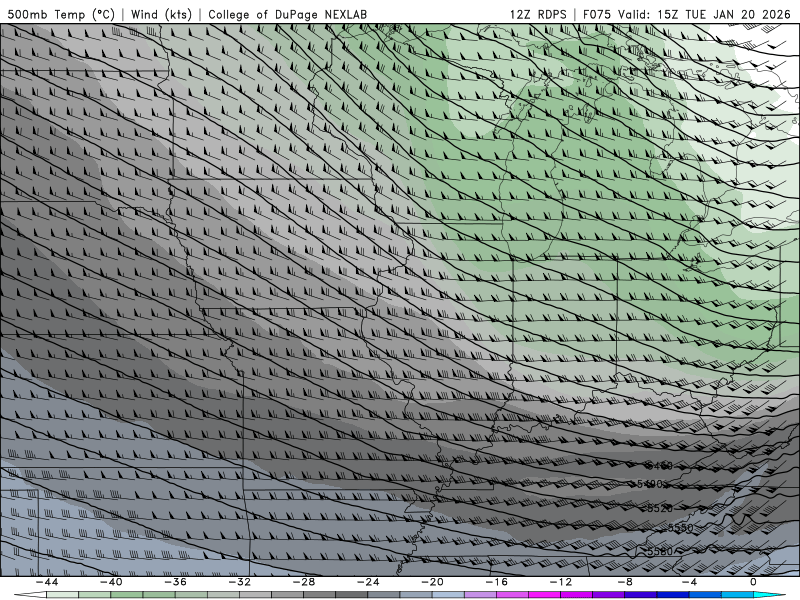Click the -32 colorbar tick label
The height and width of the screenshot is (600, 800).
tap(239, 582)
